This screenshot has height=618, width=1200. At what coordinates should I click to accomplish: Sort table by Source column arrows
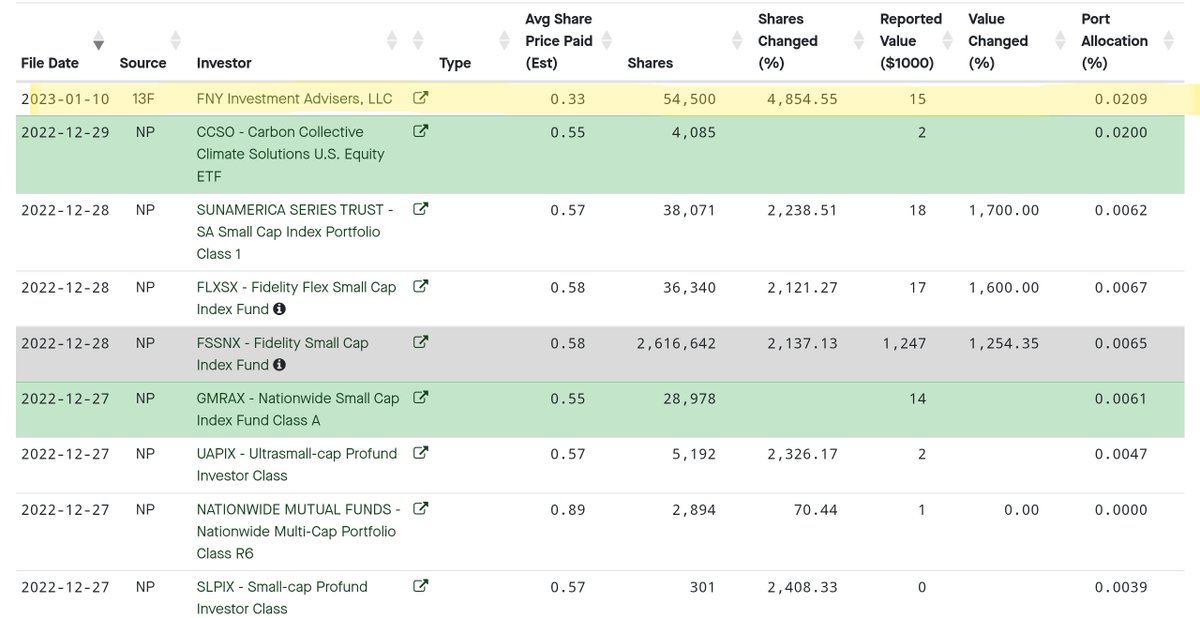coord(176,41)
